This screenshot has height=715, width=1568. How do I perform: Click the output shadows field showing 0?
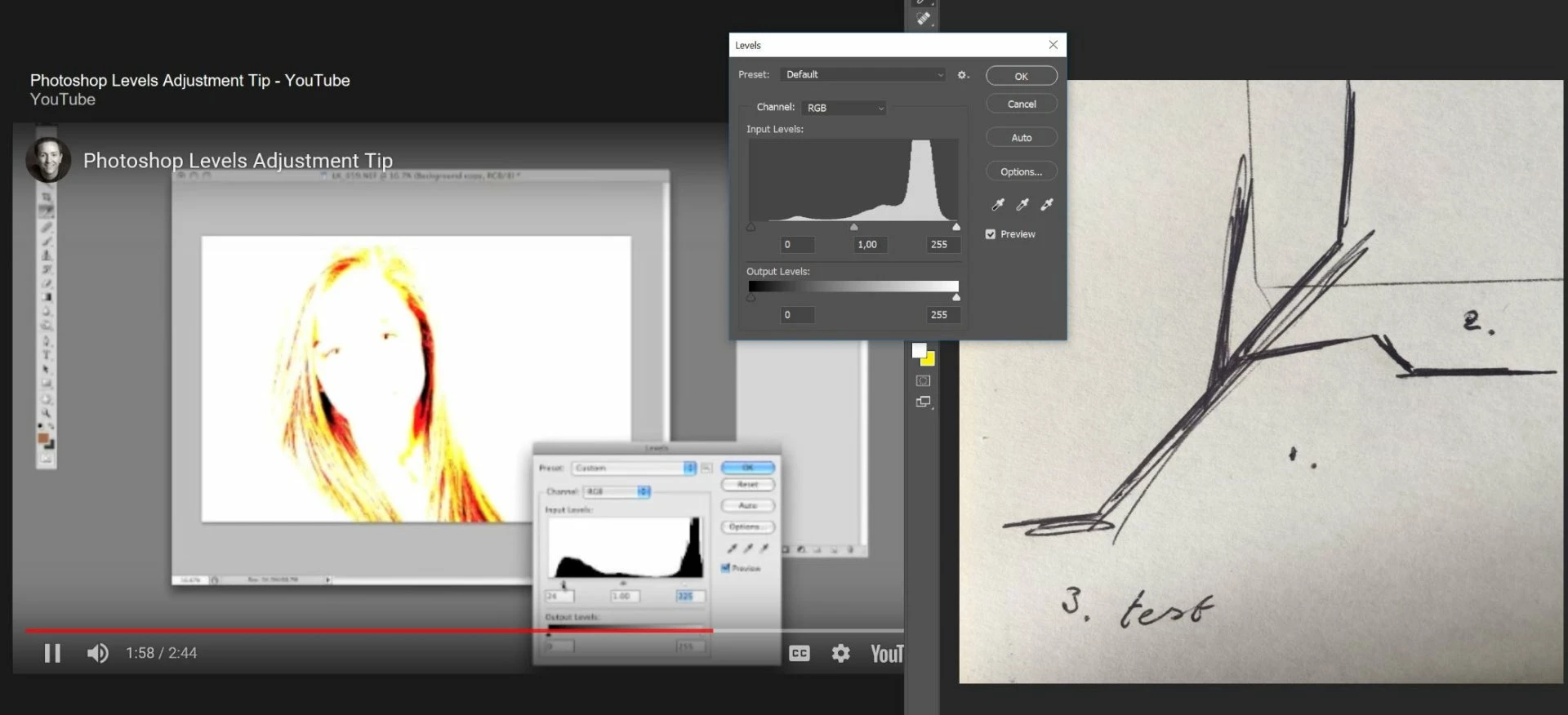pyautogui.click(x=797, y=314)
